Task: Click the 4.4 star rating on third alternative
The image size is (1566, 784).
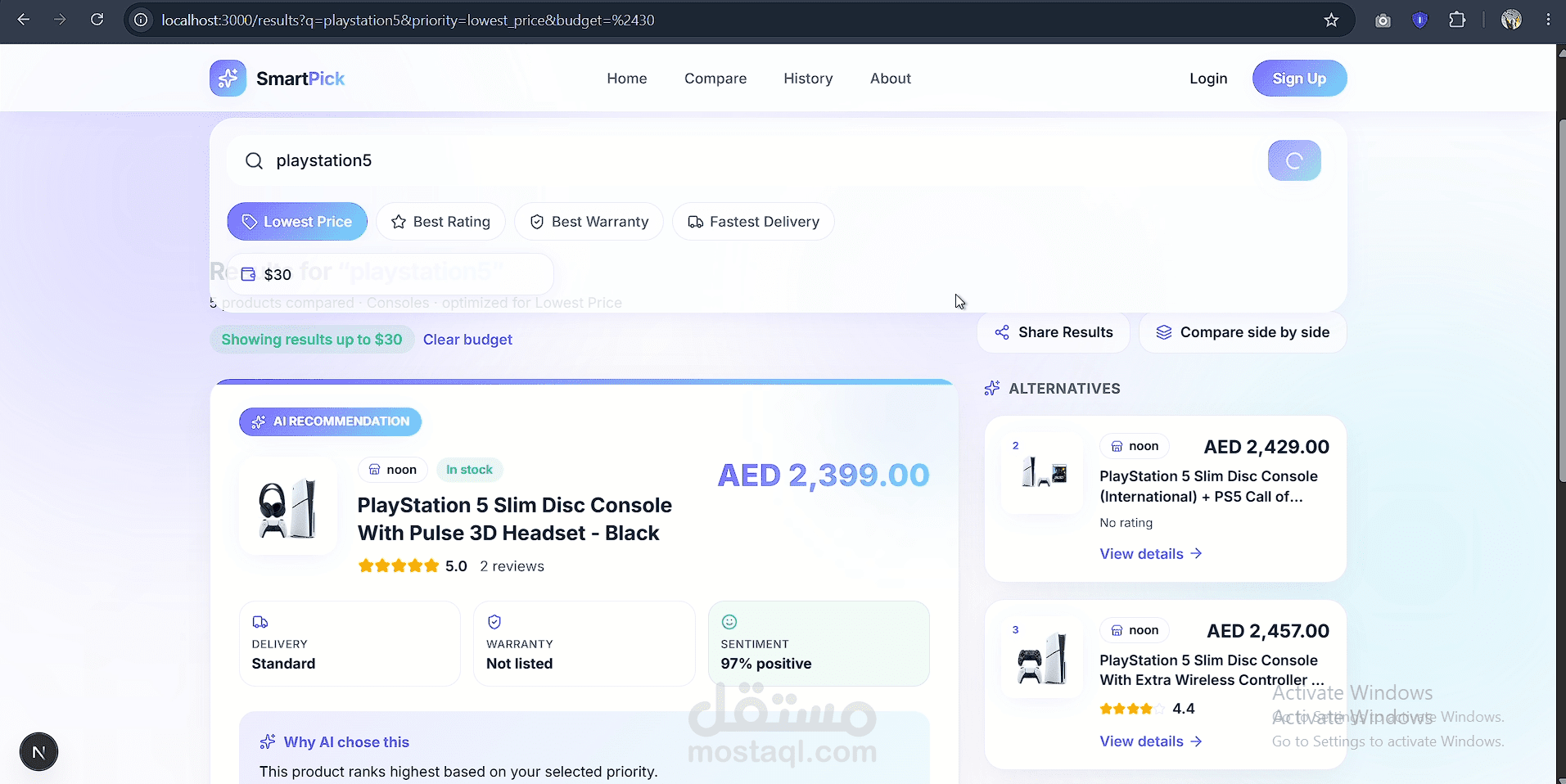Action: (x=1147, y=709)
